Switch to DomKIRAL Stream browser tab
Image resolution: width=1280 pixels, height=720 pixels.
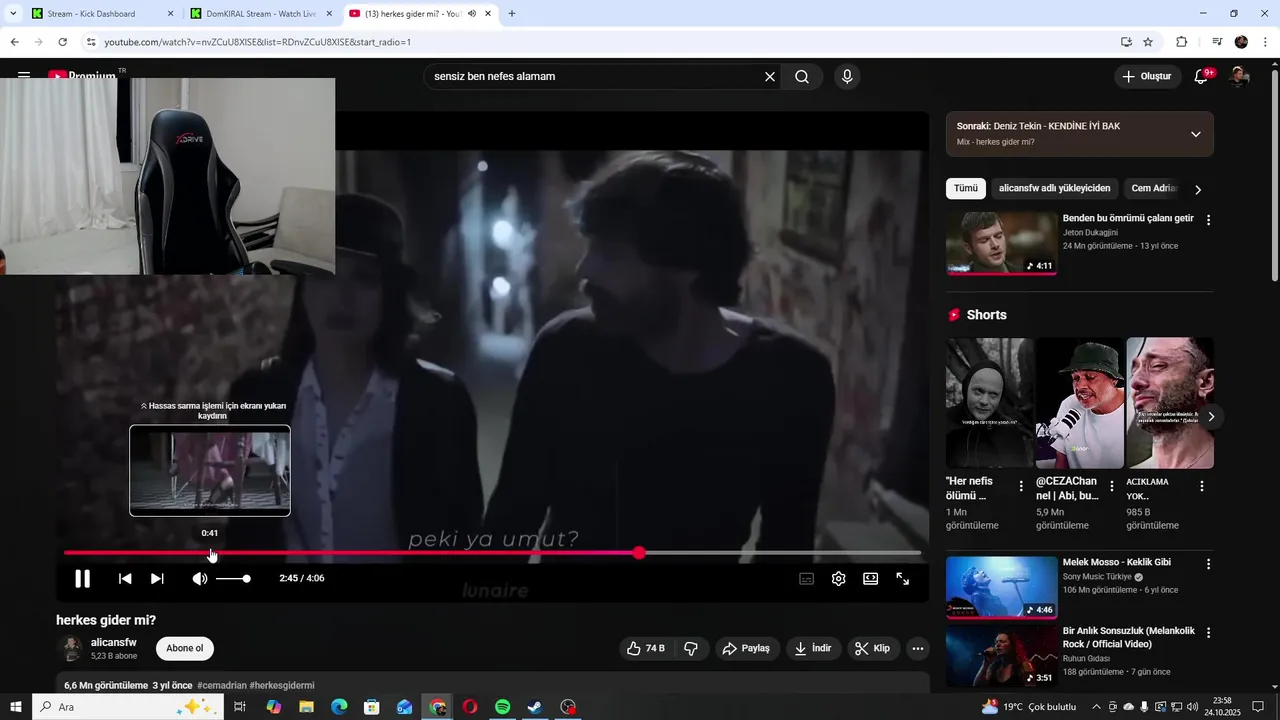(262, 13)
